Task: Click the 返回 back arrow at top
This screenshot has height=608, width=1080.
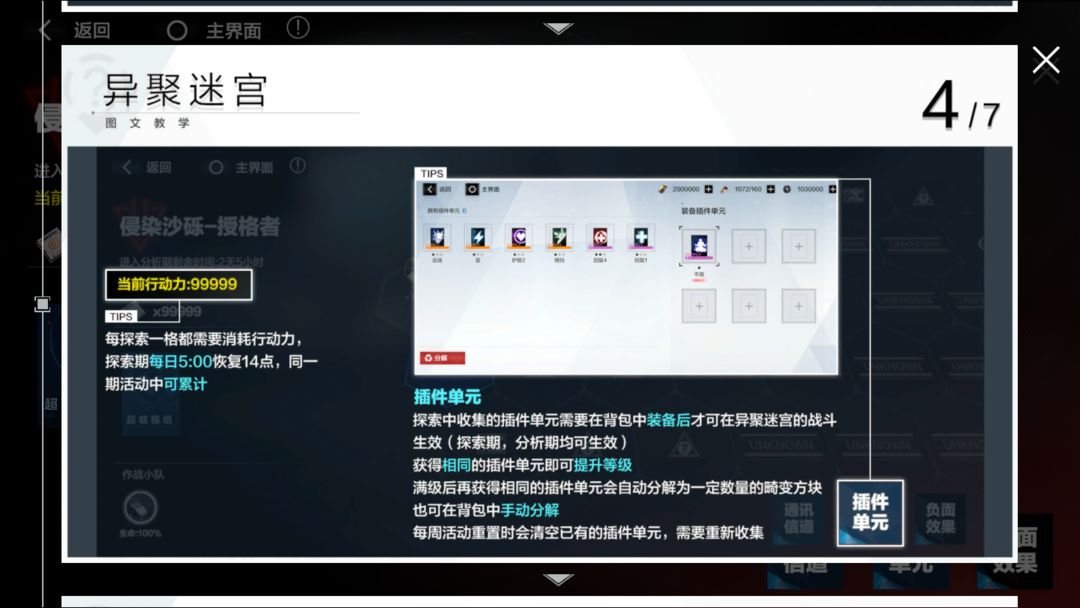Action: [x=45, y=30]
